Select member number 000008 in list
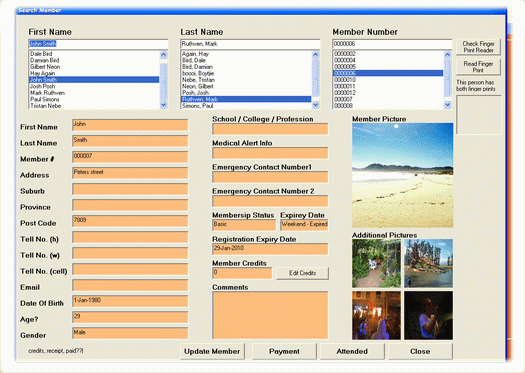This screenshot has height=373, width=525. pos(388,106)
